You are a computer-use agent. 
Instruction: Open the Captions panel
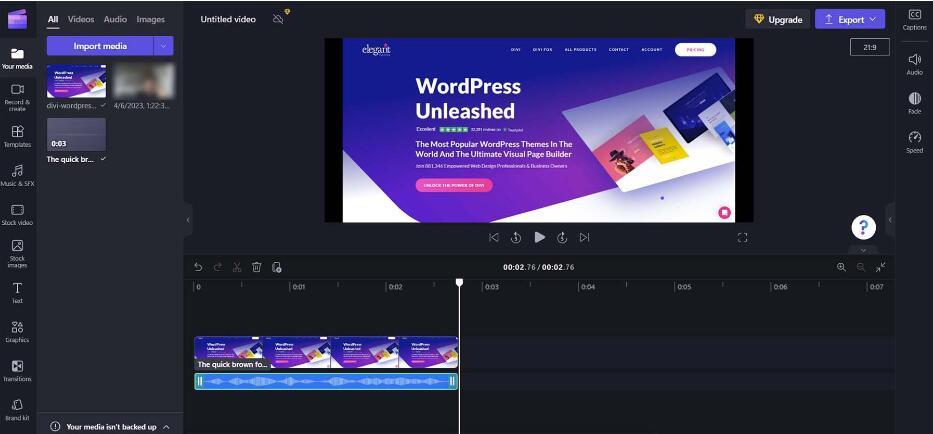click(x=915, y=20)
